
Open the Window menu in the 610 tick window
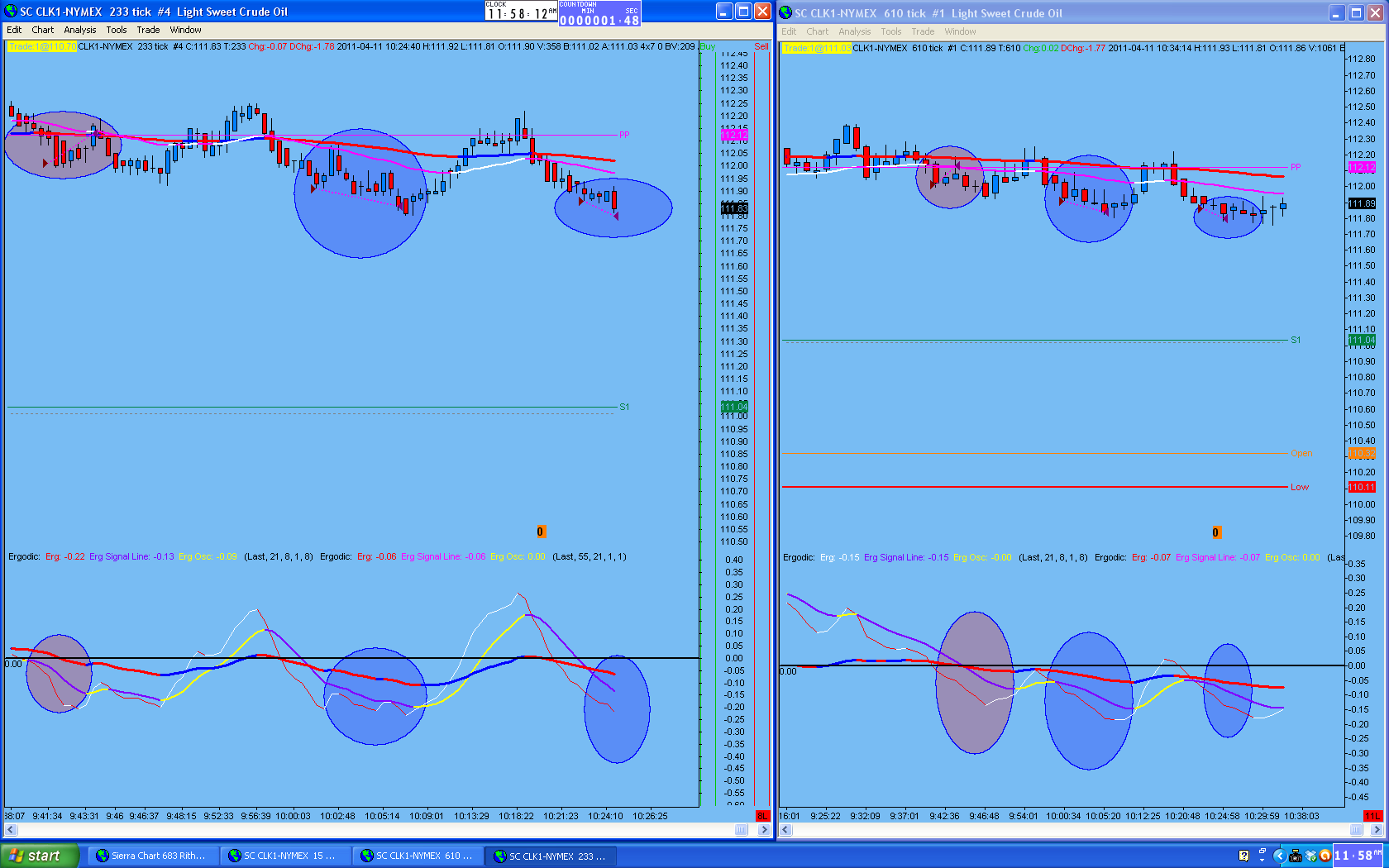(x=961, y=31)
